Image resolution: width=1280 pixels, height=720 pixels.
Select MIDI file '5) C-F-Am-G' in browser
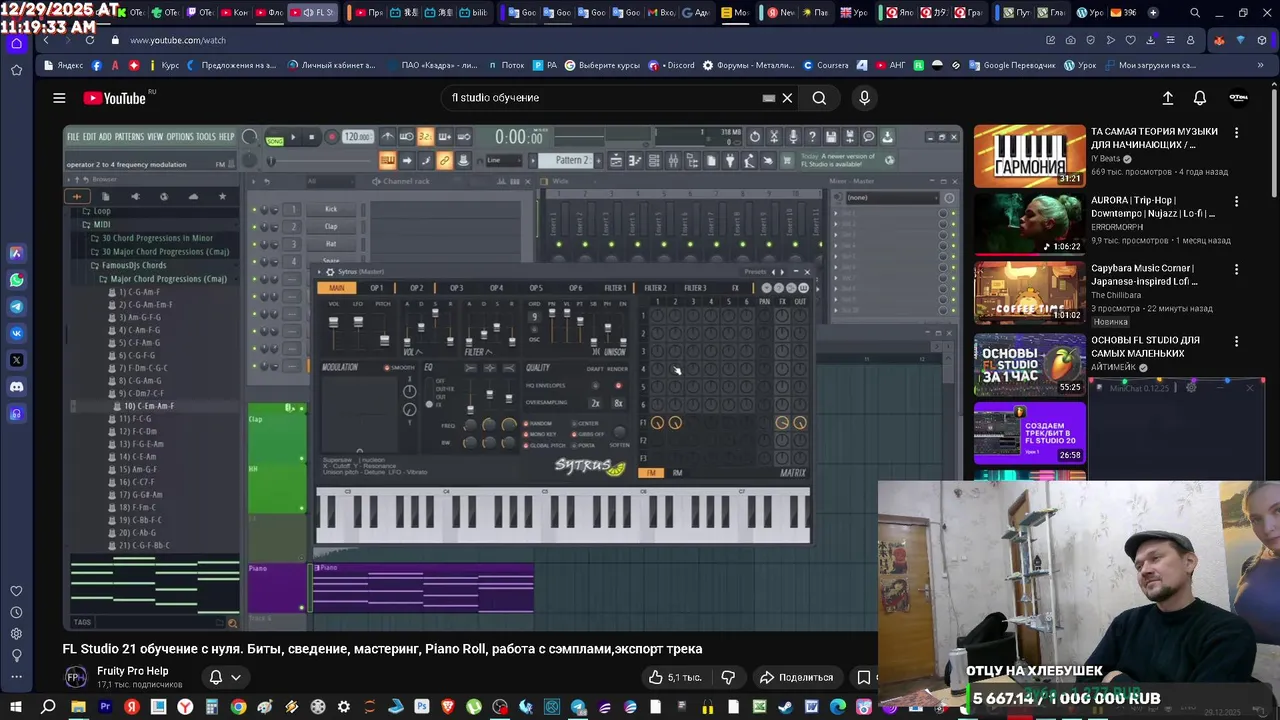point(139,343)
